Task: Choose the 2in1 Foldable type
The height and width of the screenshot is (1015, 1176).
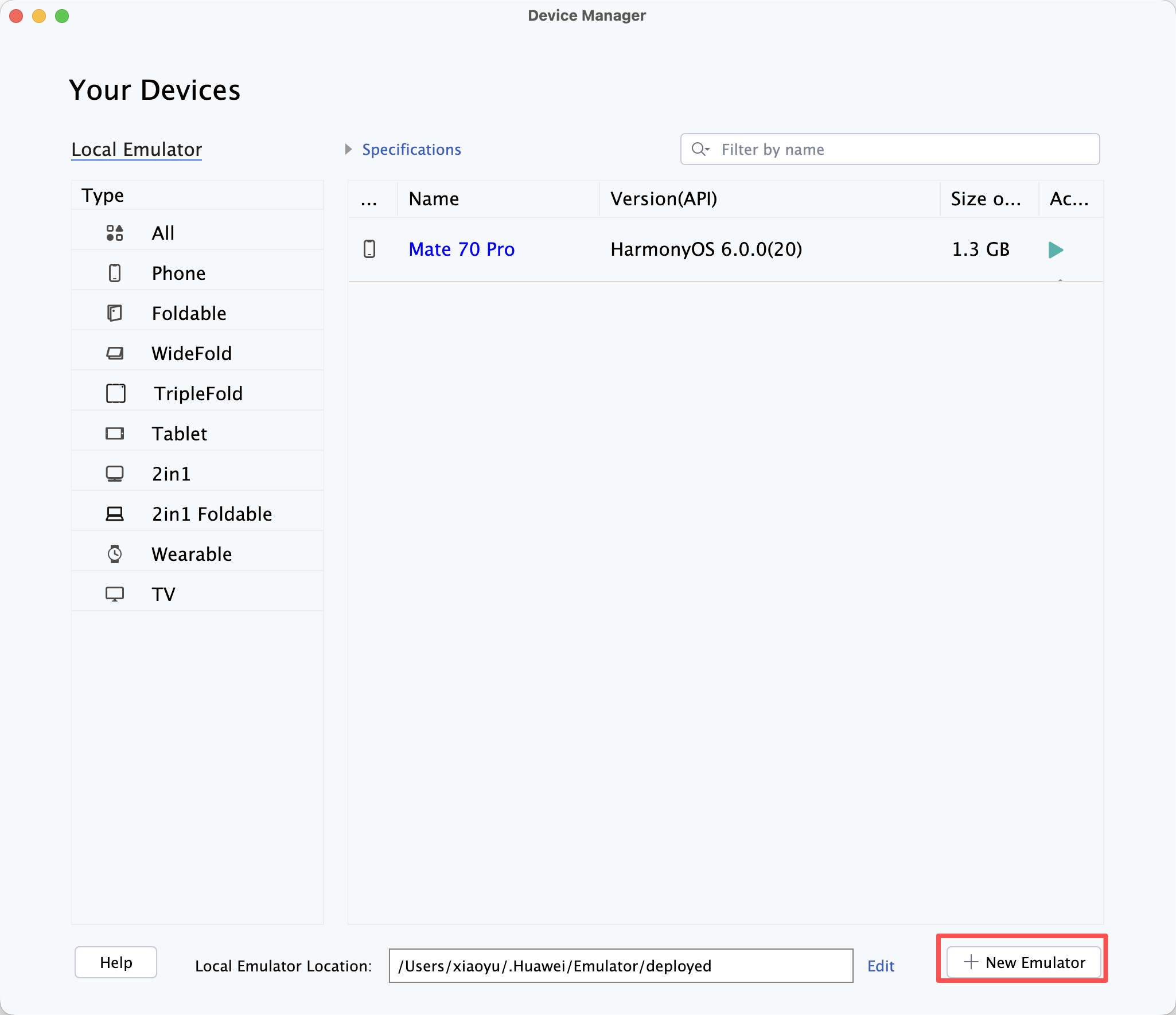Action: coord(212,514)
